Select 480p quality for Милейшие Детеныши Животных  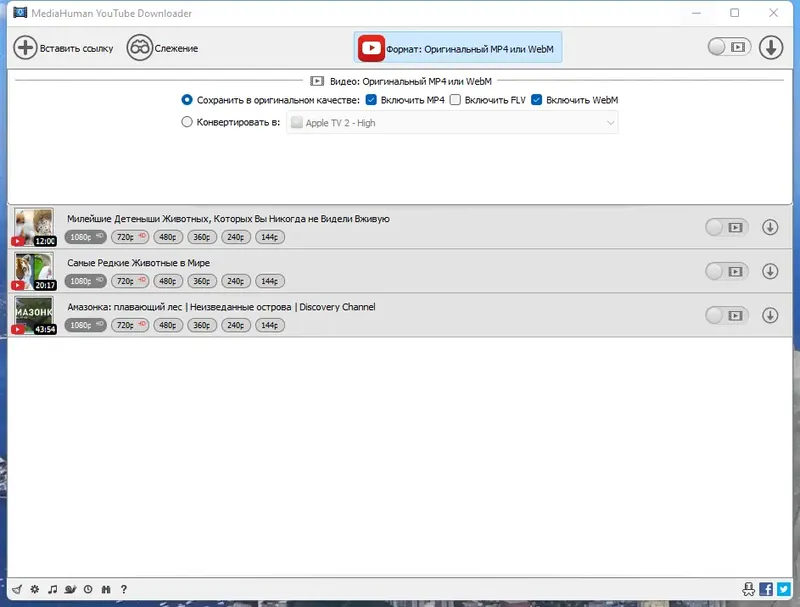pos(168,237)
